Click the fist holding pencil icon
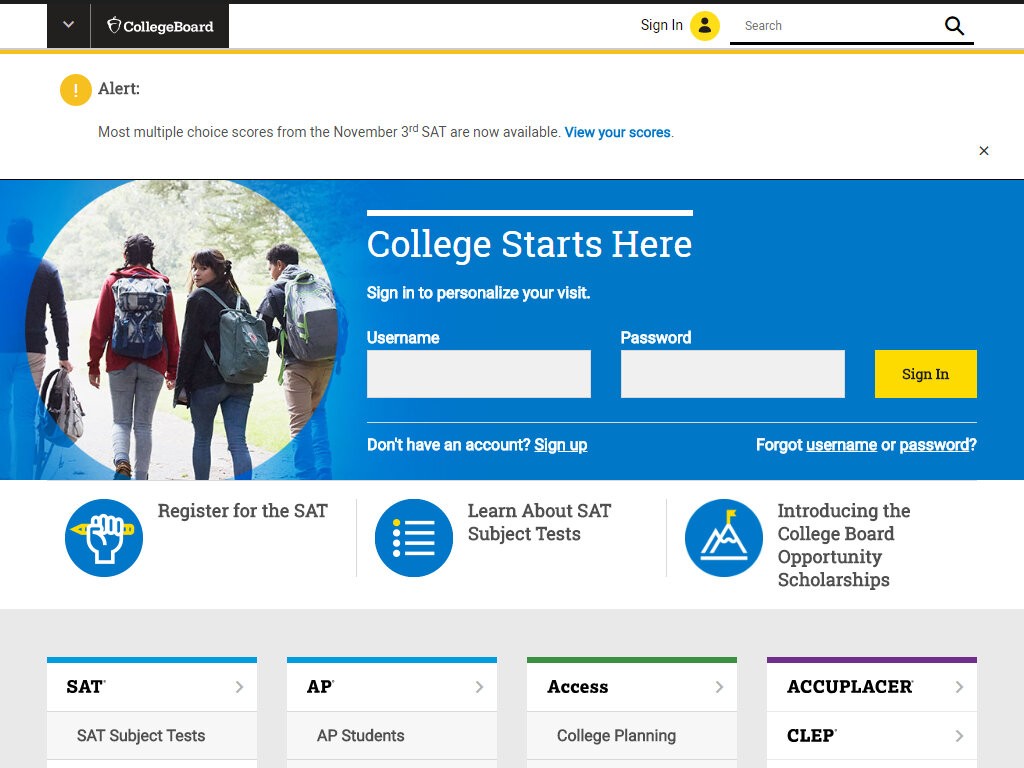1024x768 pixels. coord(104,538)
